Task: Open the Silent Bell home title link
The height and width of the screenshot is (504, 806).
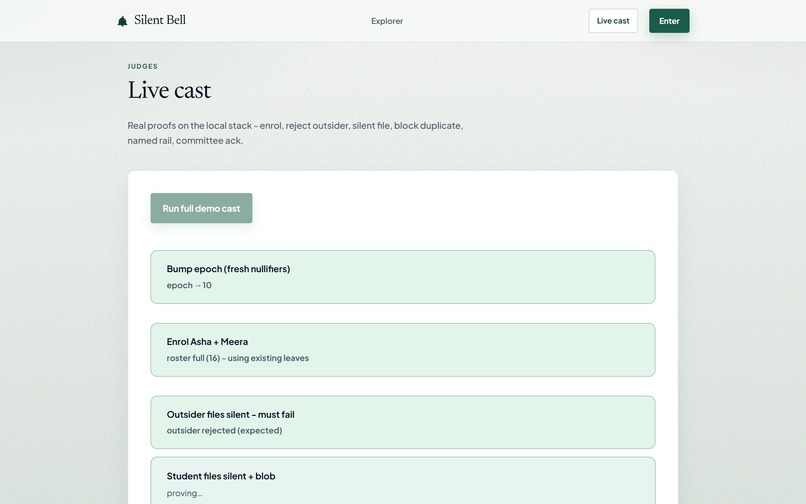Action: 160,20
